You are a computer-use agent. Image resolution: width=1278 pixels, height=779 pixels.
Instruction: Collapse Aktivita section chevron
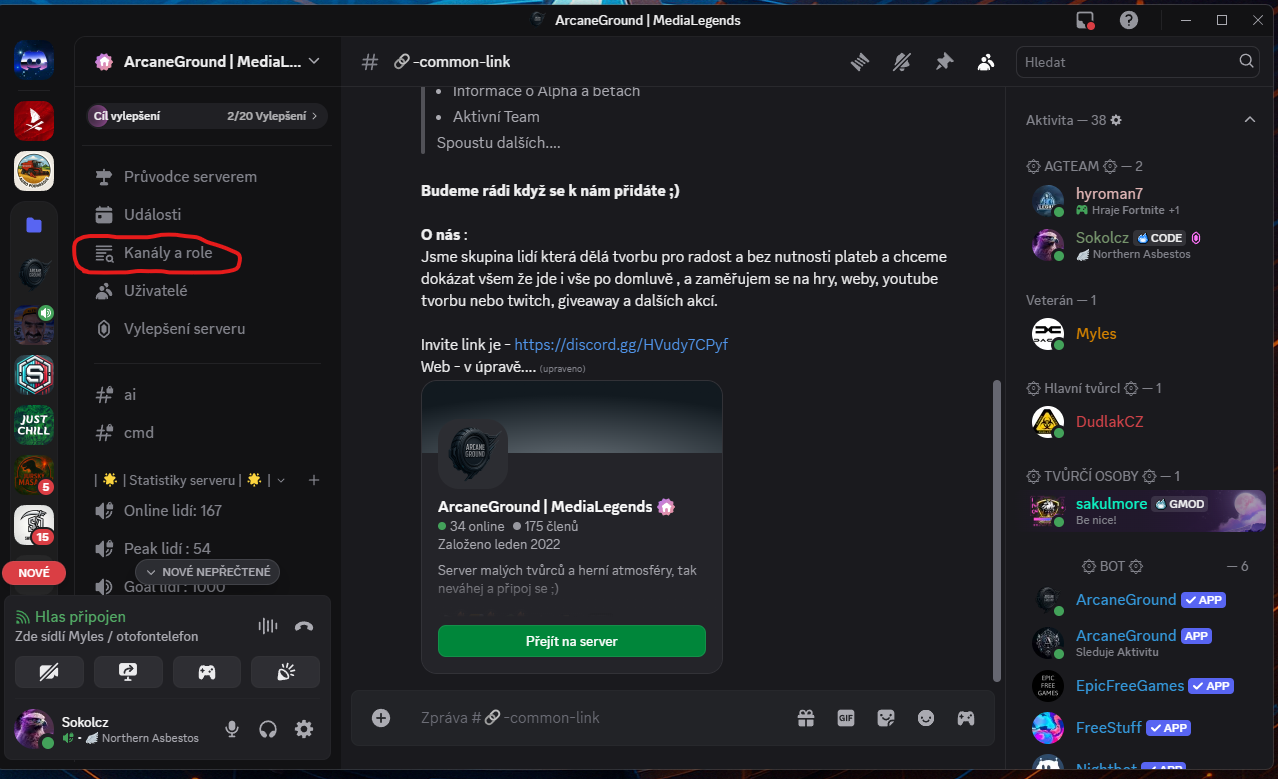[1249, 120]
